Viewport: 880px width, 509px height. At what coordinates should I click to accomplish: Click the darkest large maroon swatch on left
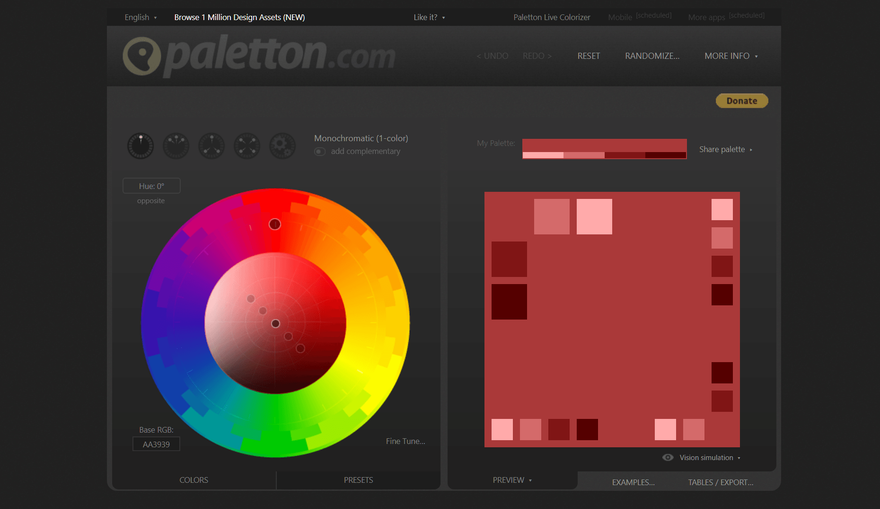tap(509, 302)
